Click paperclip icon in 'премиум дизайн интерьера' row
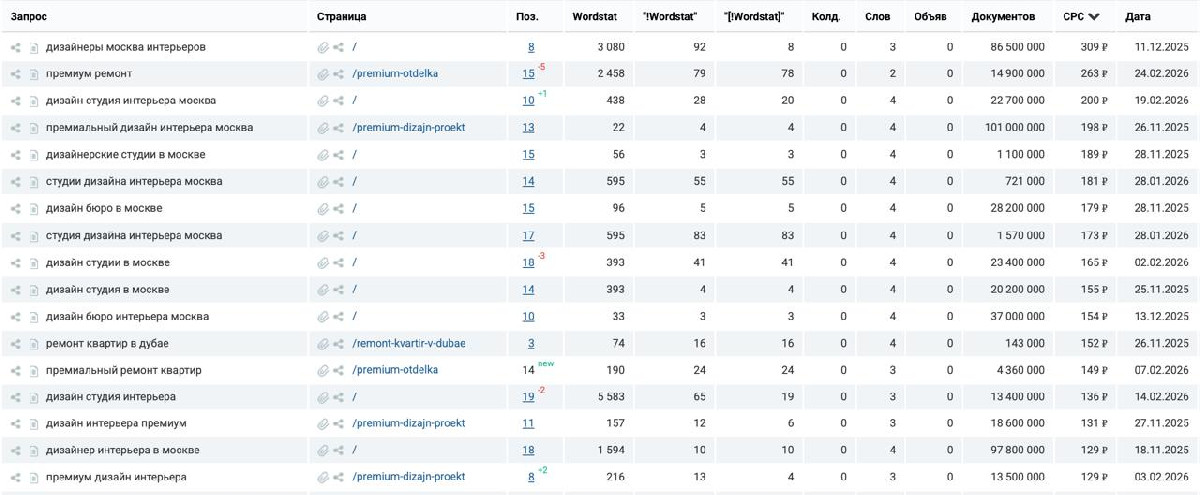 tap(323, 478)
